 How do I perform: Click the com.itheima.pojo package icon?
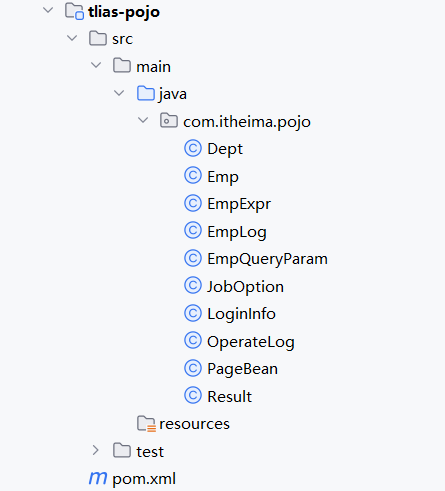169,120
